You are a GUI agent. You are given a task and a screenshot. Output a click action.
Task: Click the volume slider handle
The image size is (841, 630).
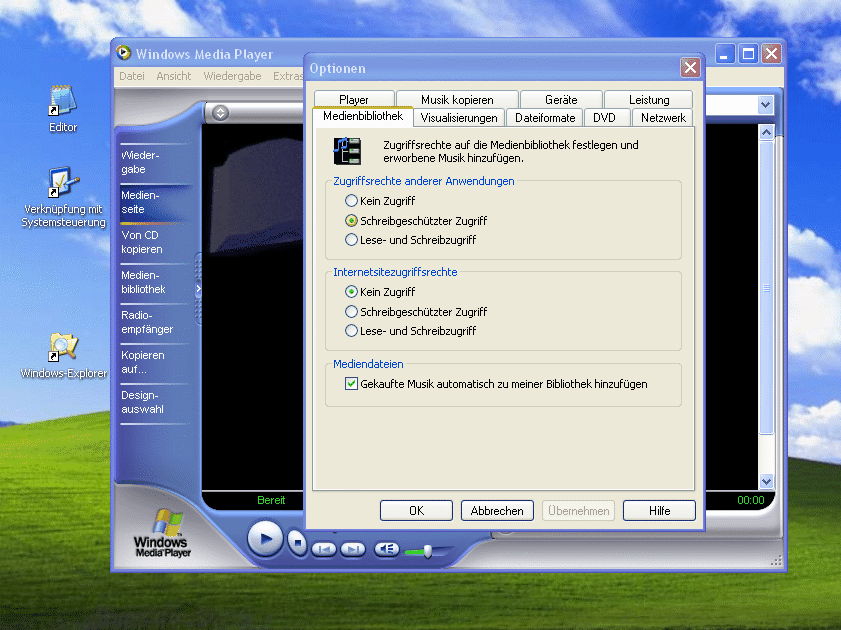point(427,551)
